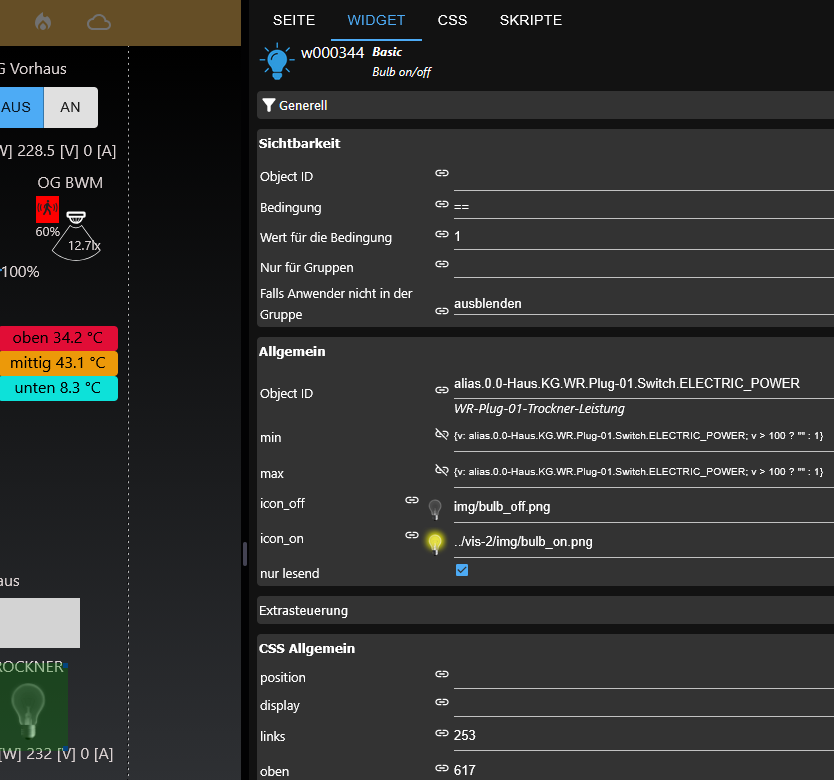Click the link icon next to icon_on
834x780 pixels.
tap(411, 535)
